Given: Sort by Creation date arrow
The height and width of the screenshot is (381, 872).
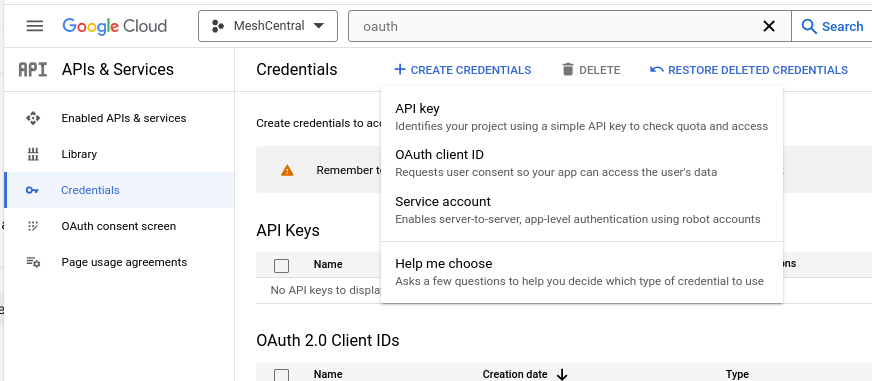Looking at the screenshot, I should click(562, 374).
